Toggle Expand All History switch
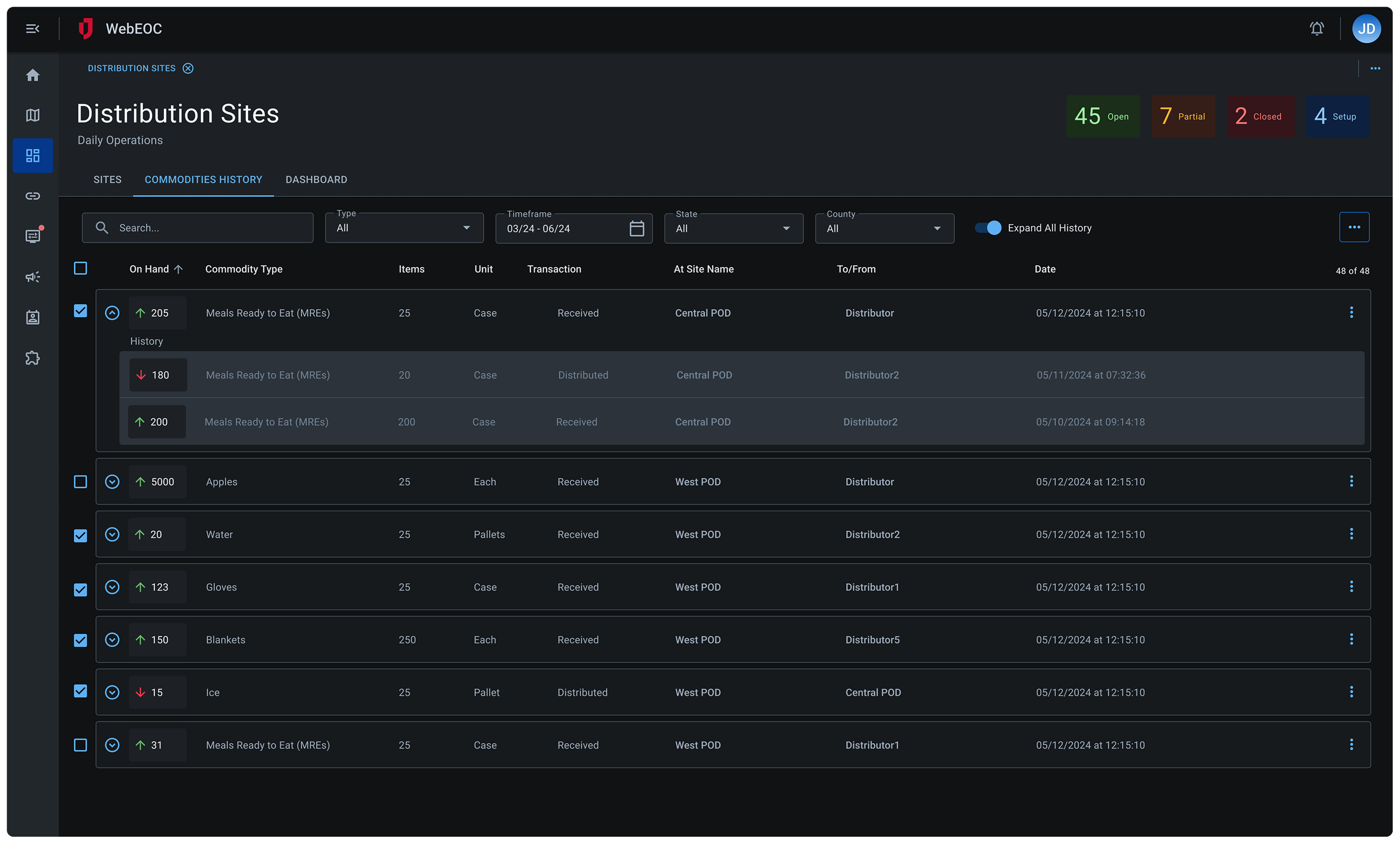 pos(988,228)
